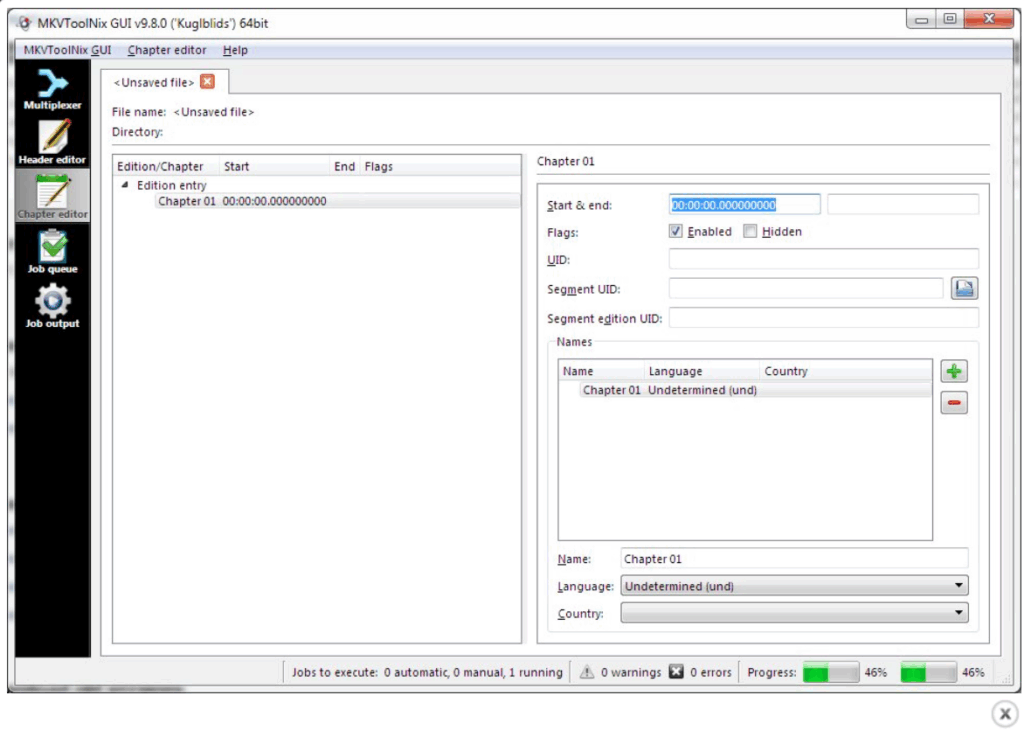Open the Country dropdown

pos(957,612)
